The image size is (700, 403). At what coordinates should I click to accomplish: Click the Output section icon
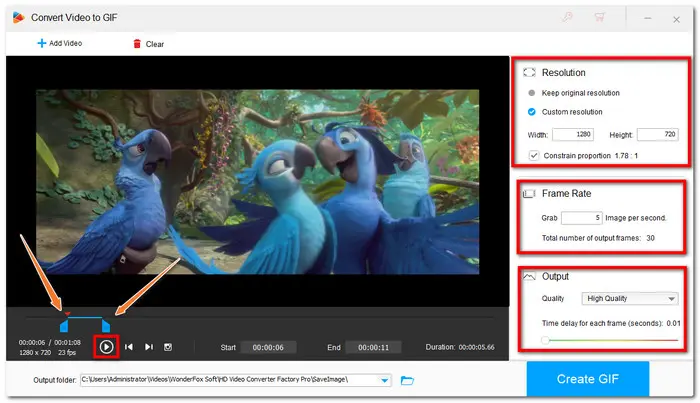[529, 277]
